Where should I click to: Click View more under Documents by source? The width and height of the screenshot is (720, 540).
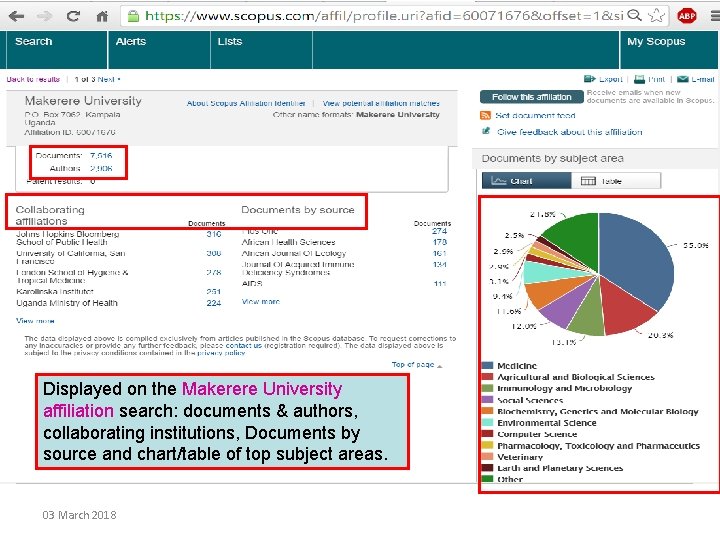click(x=261, y=302)
